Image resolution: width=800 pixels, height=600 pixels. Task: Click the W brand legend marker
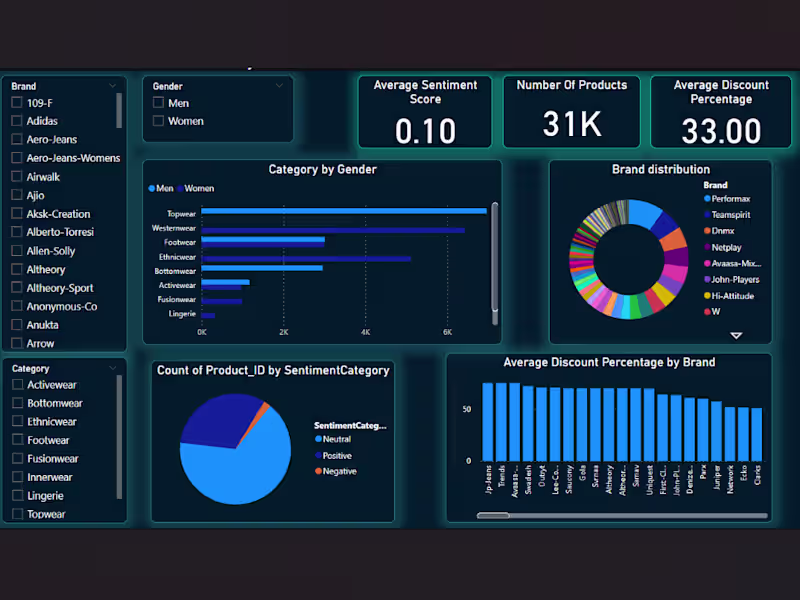click(707, 311)
